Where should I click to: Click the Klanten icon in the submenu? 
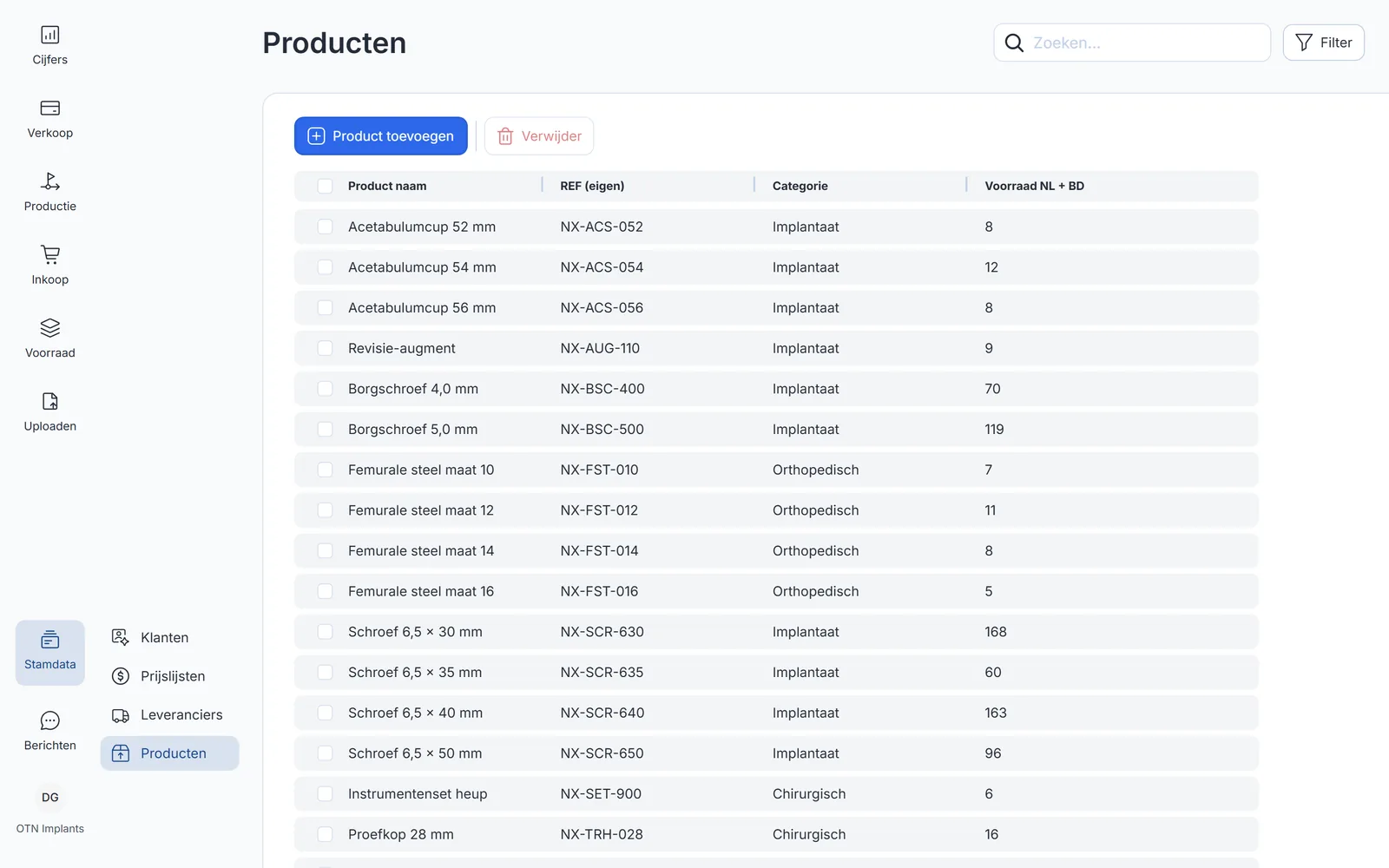click(x=121, y=637)
